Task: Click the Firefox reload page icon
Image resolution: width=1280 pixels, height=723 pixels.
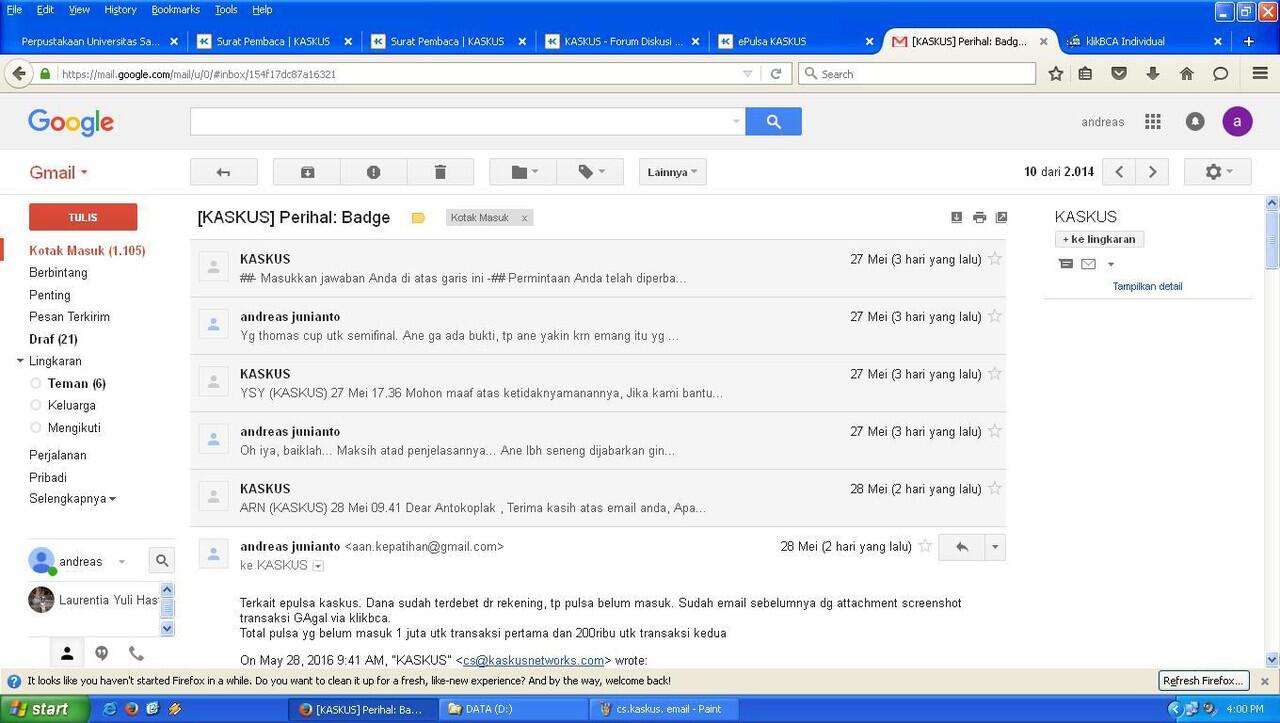Action: click(x=776, y=74)
